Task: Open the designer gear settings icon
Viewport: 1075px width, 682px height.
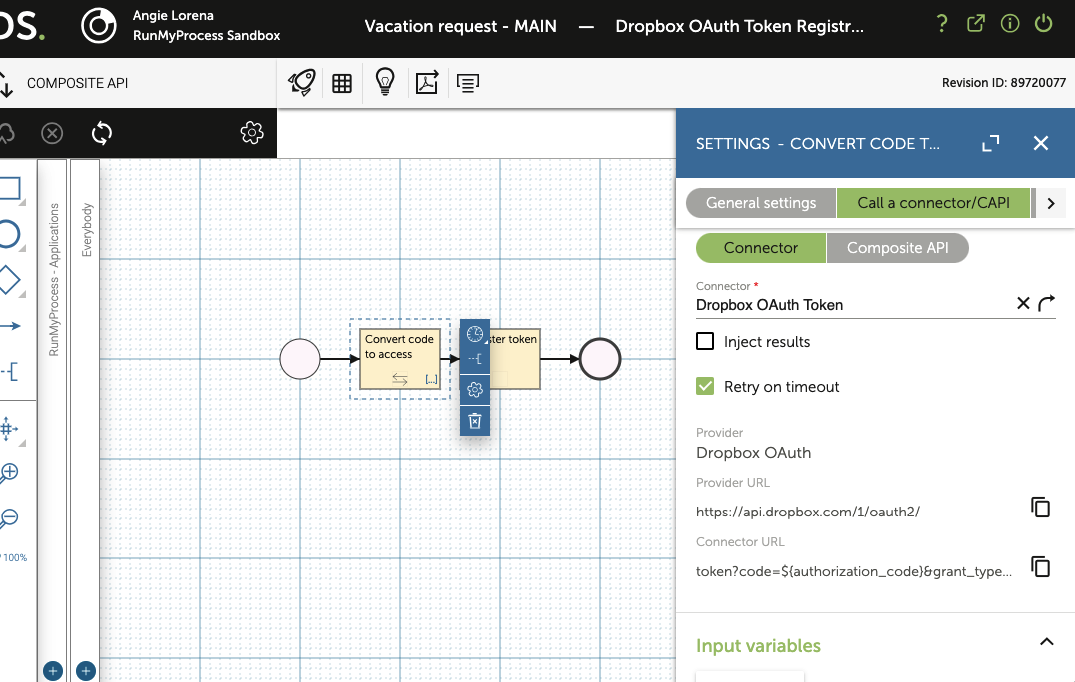Action: coord(252,133)
